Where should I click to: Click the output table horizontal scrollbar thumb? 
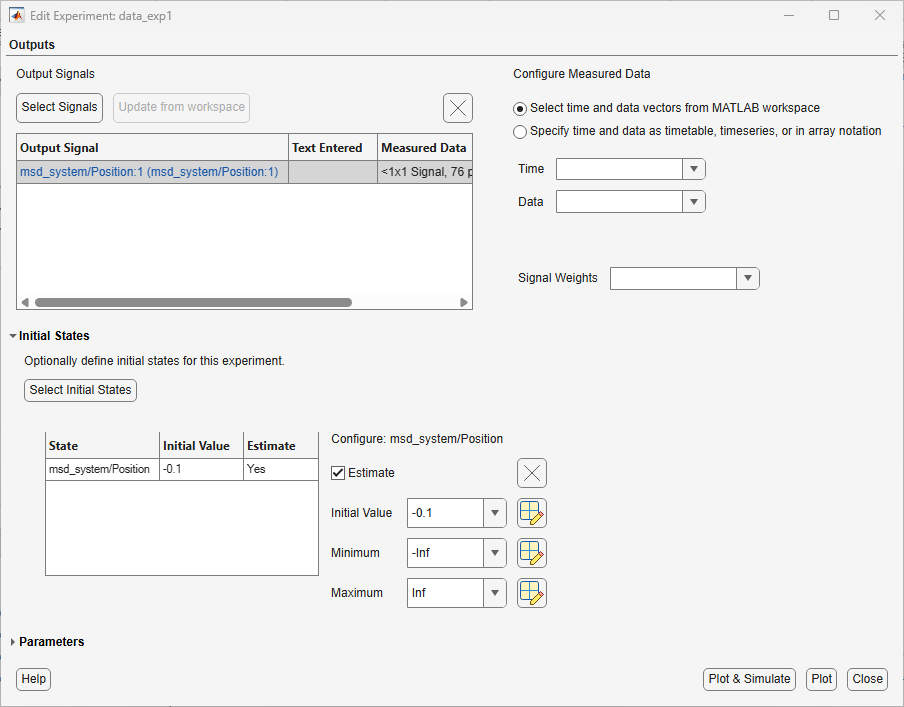point(193,302)
